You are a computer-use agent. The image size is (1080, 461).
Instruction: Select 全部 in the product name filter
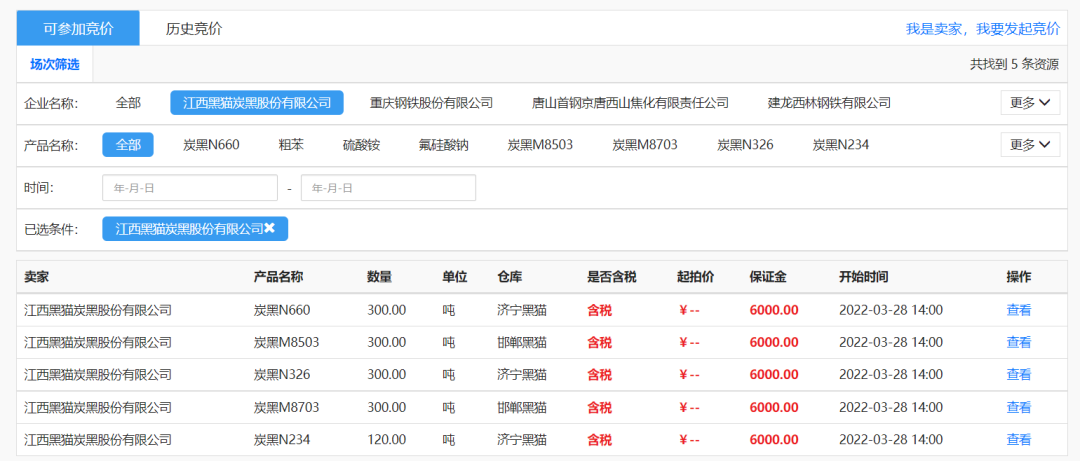point(128,145)
